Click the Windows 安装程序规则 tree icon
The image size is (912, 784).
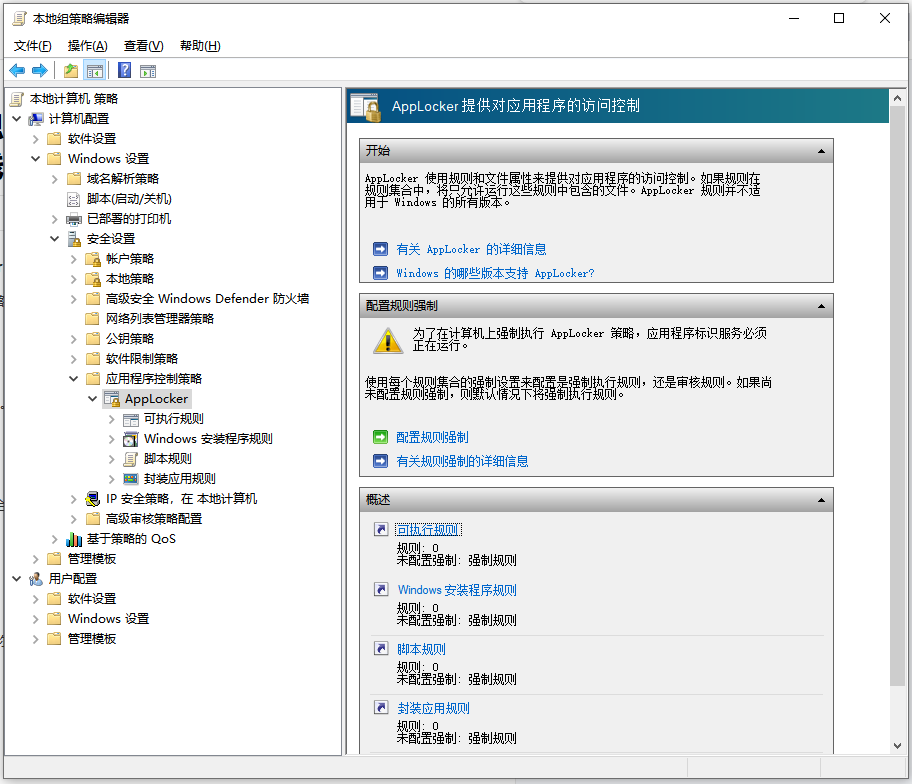131,439
